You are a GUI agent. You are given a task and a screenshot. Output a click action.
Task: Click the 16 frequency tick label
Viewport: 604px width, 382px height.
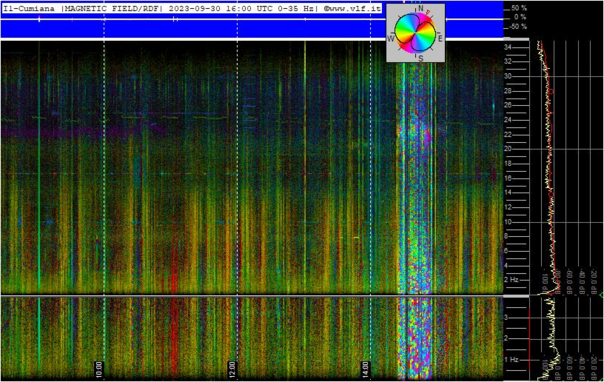click(x=508, y=178)
